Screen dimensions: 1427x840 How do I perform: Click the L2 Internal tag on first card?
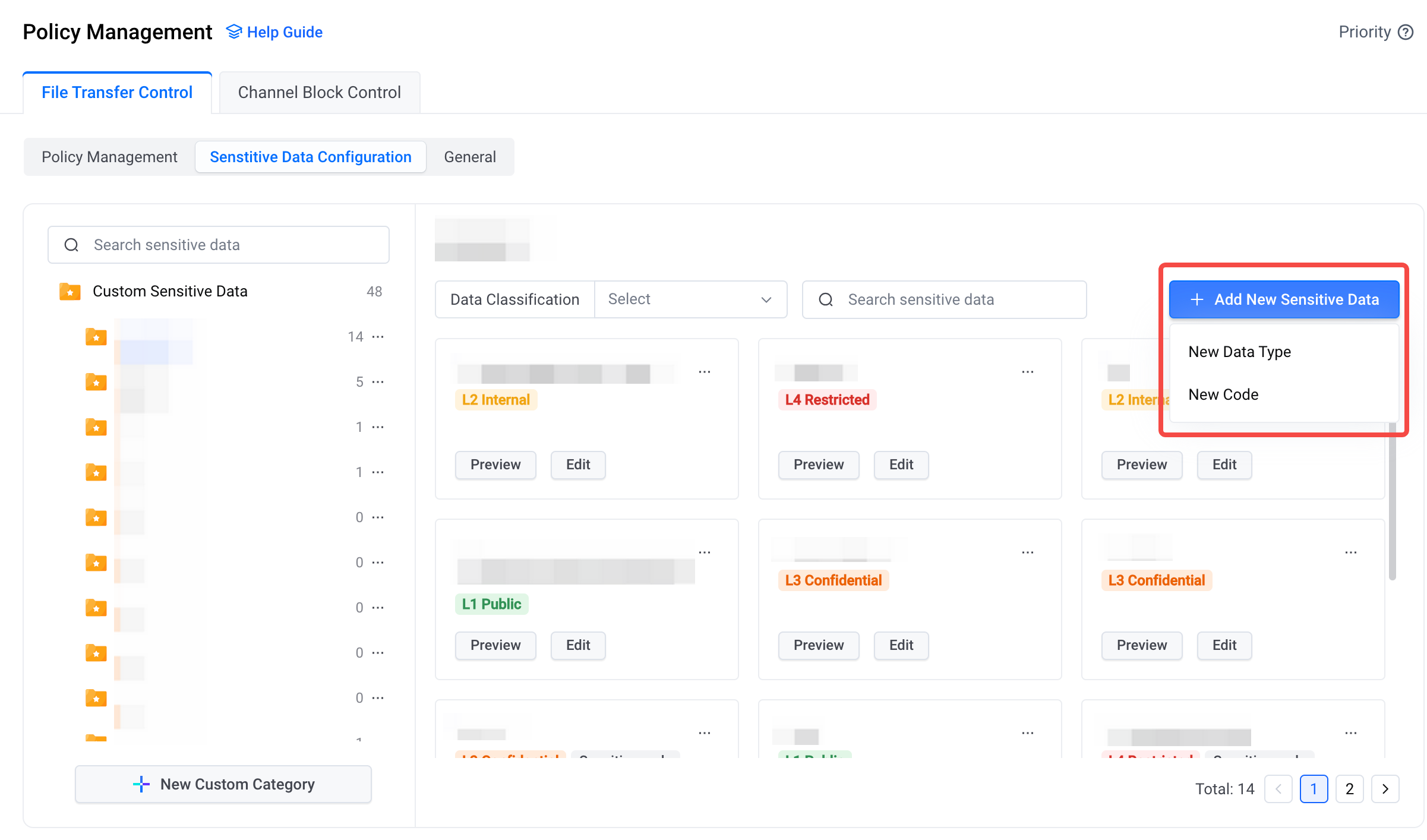coord(496,400)
